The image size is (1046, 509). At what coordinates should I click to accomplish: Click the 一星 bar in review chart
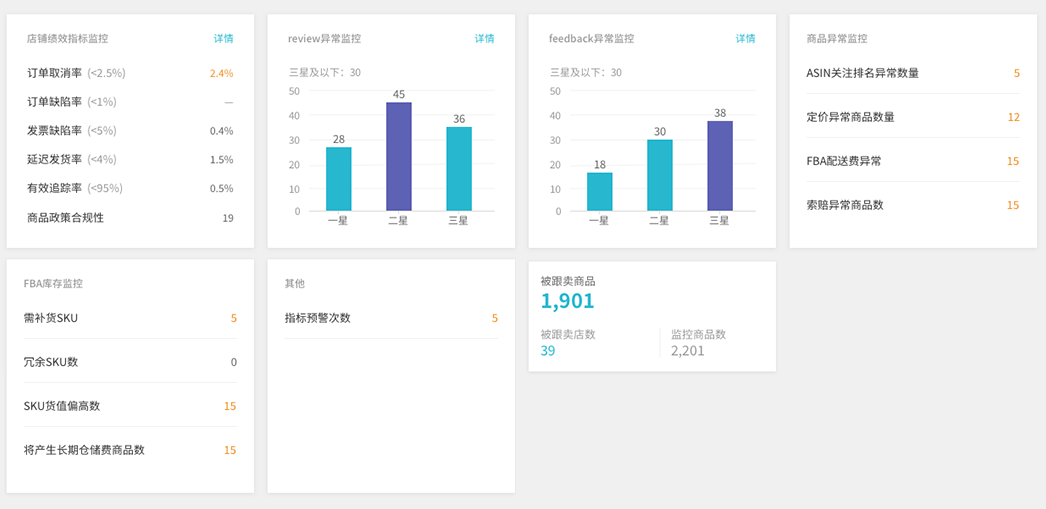pyautogui.click(x=339, y=179)
